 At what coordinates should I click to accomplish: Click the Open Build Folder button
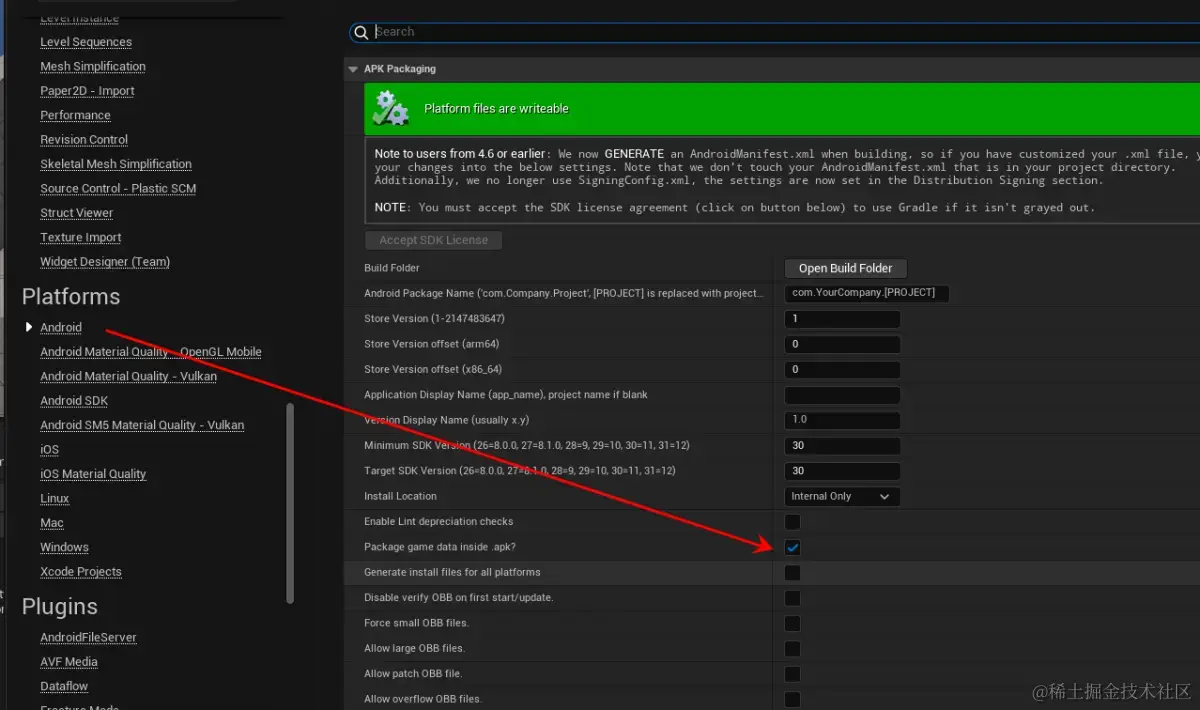point(845,268)
